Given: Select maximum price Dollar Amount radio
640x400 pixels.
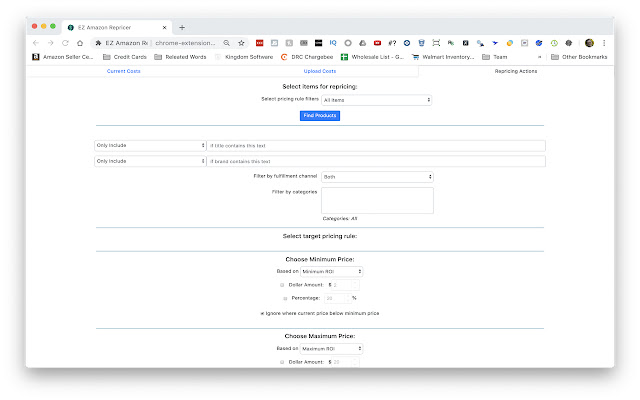Looking at the screenshot, I should point(282,362).
